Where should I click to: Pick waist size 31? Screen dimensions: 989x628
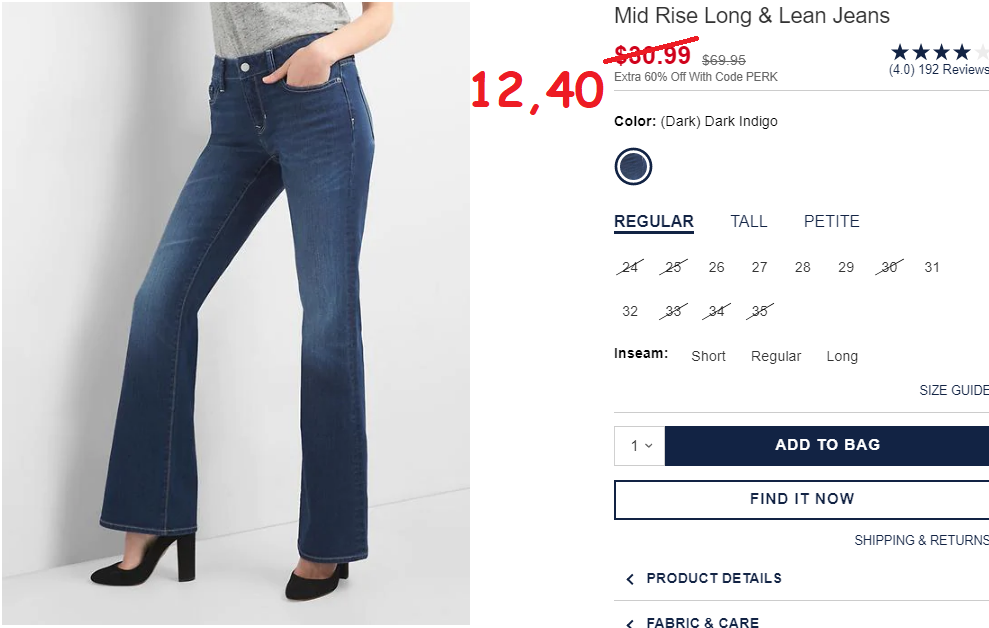click(932, 267)
